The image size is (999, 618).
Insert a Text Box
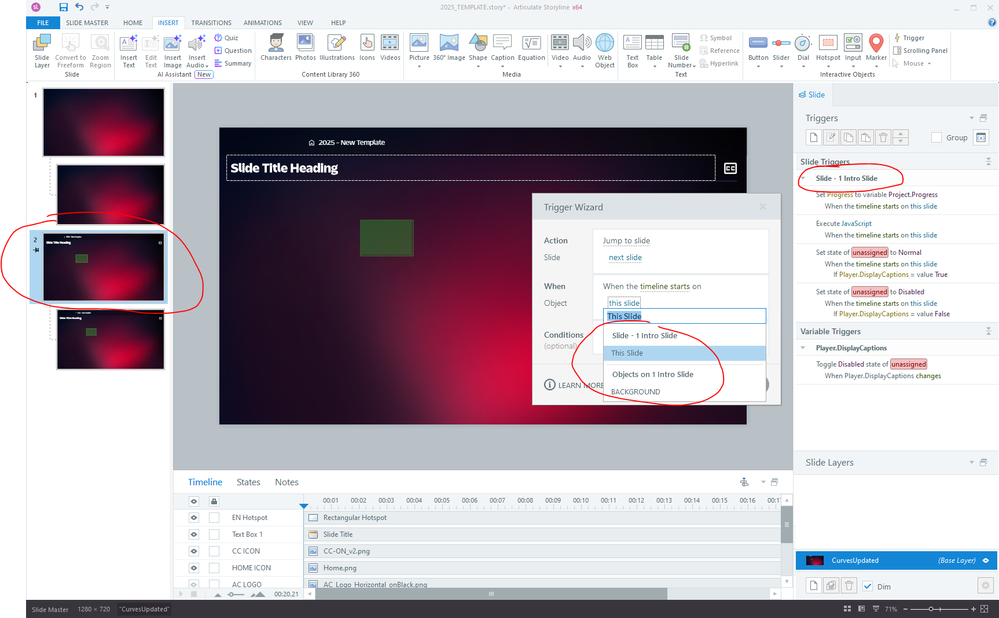click(632, 50)
